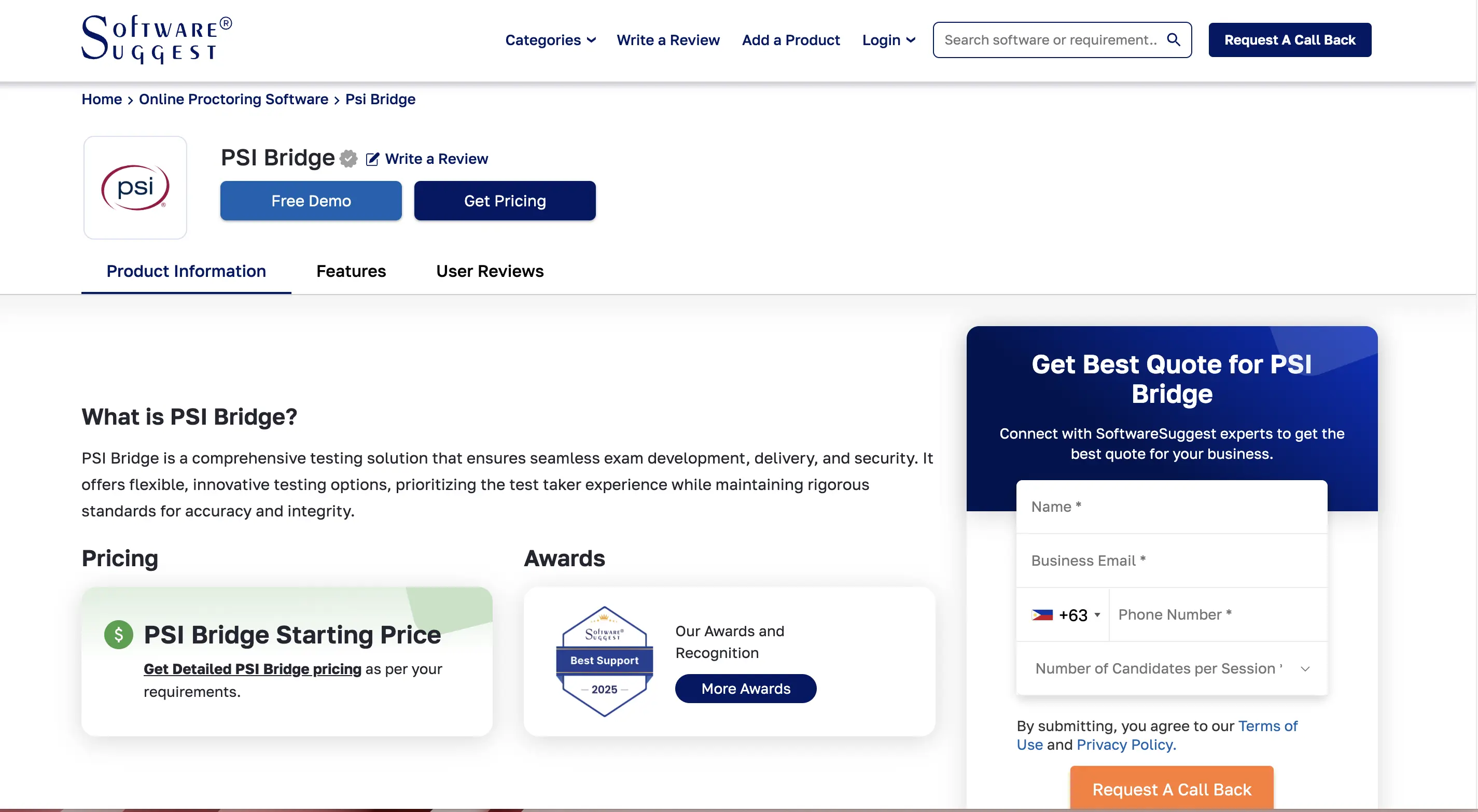1478x812 pixels.
Task: Open the Login dropdown menu
Action: point(888,39)
